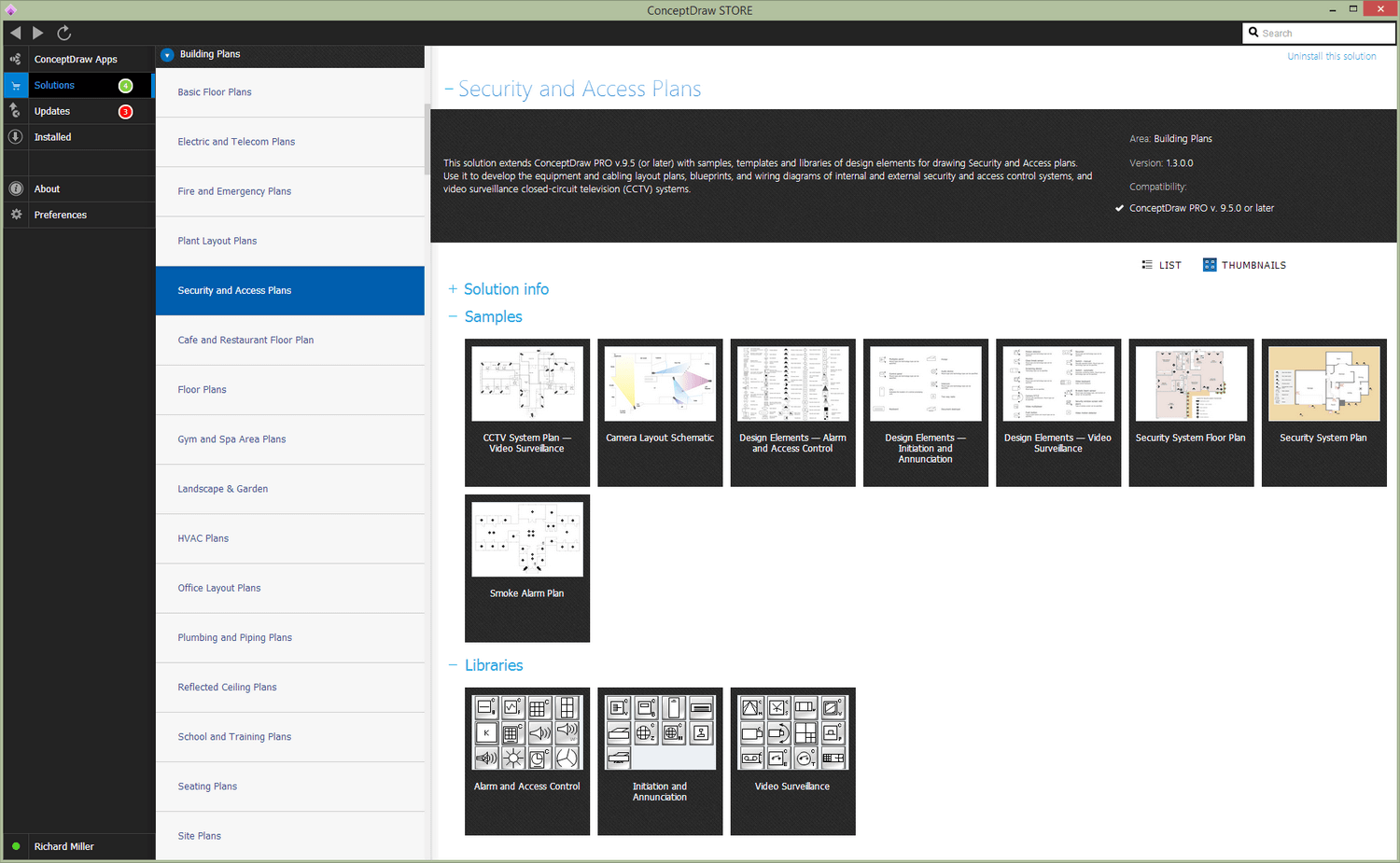The width and height of the screenshot is (1400, 863).
Task: Select School and Training Plans
Action: point(290,737)
